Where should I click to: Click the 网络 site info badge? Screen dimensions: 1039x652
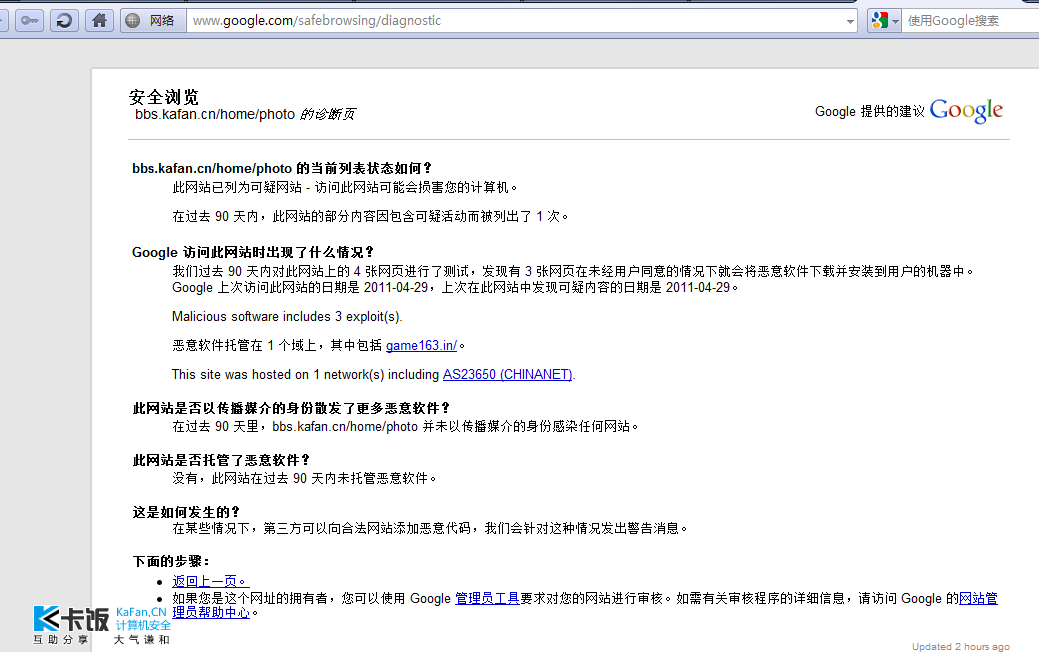click(x=152, y=21)
